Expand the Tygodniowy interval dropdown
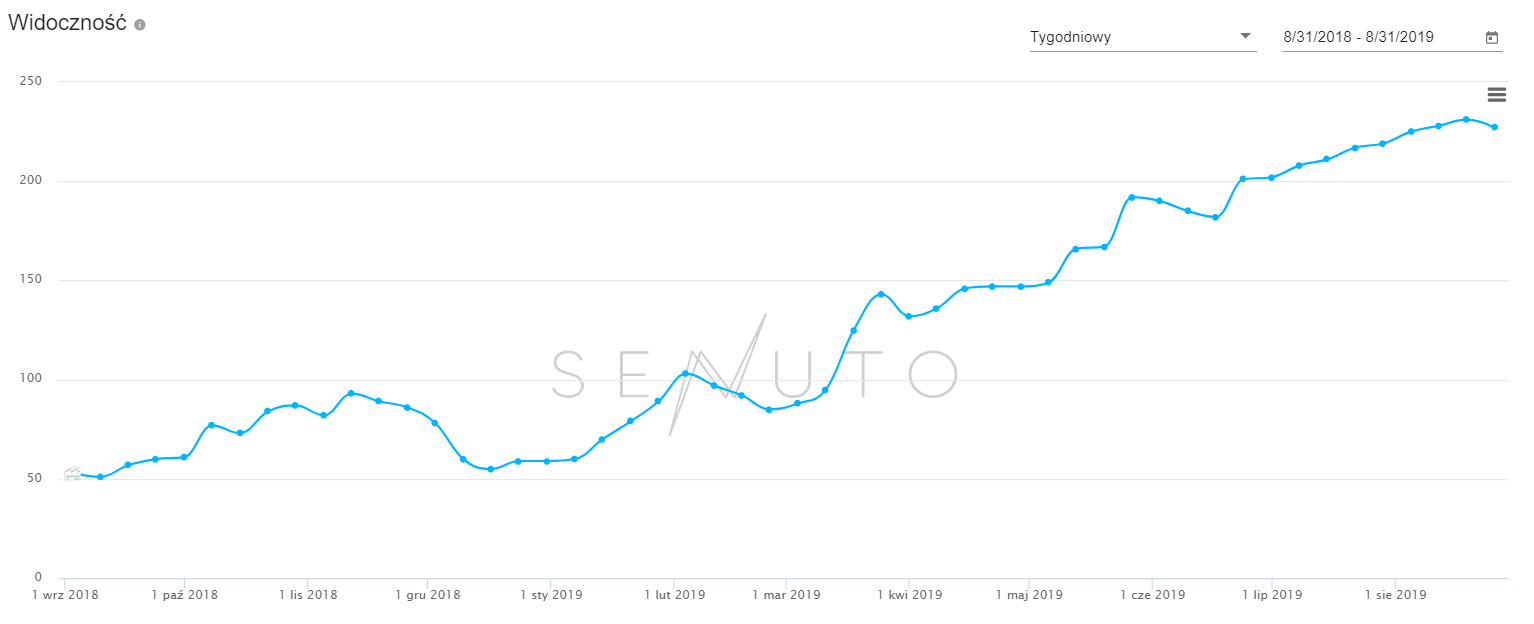Screen dimensions: 1534x624 click(x=1245, y=37)
